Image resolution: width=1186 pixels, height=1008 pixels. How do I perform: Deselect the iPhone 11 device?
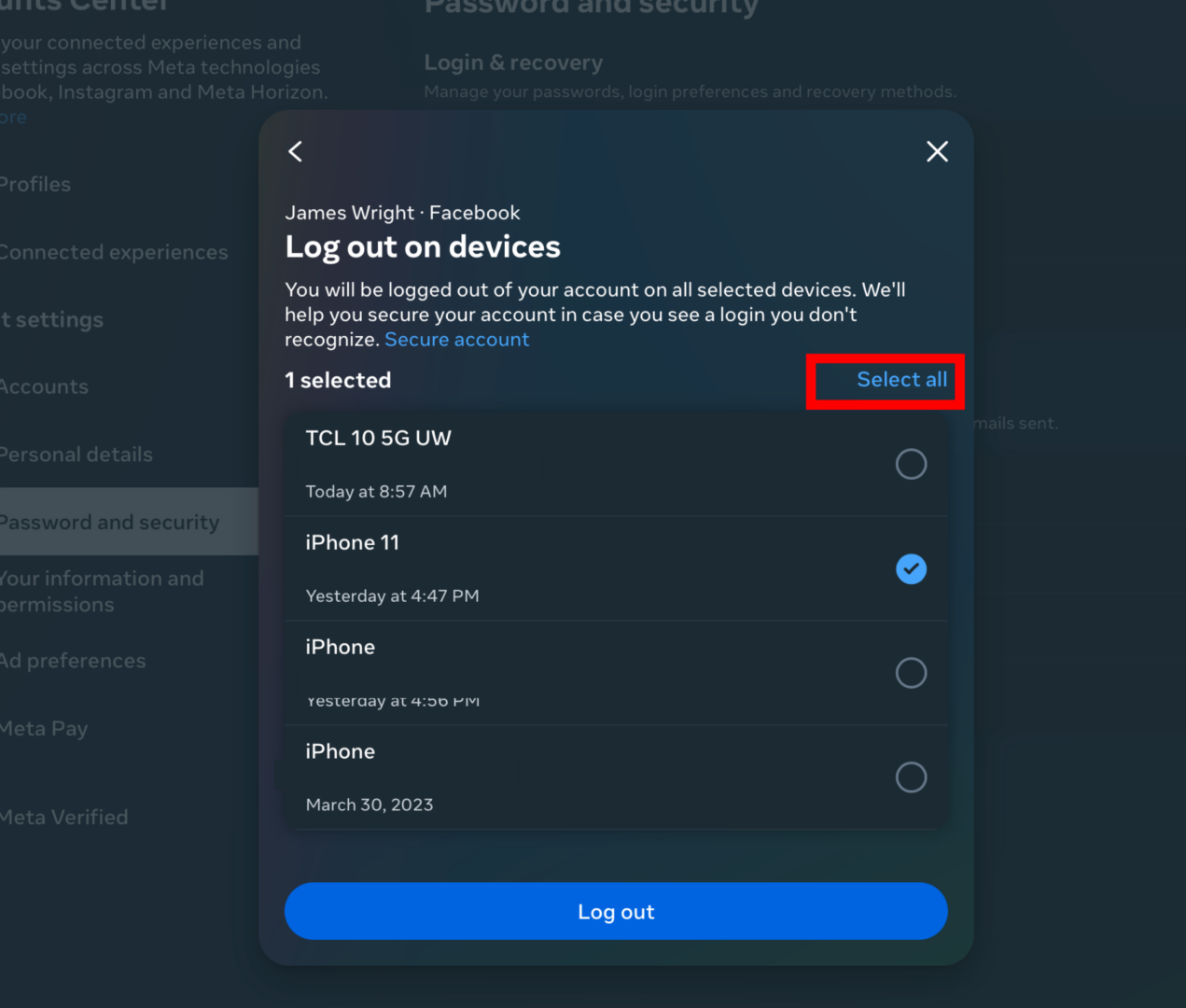(911, 568)
